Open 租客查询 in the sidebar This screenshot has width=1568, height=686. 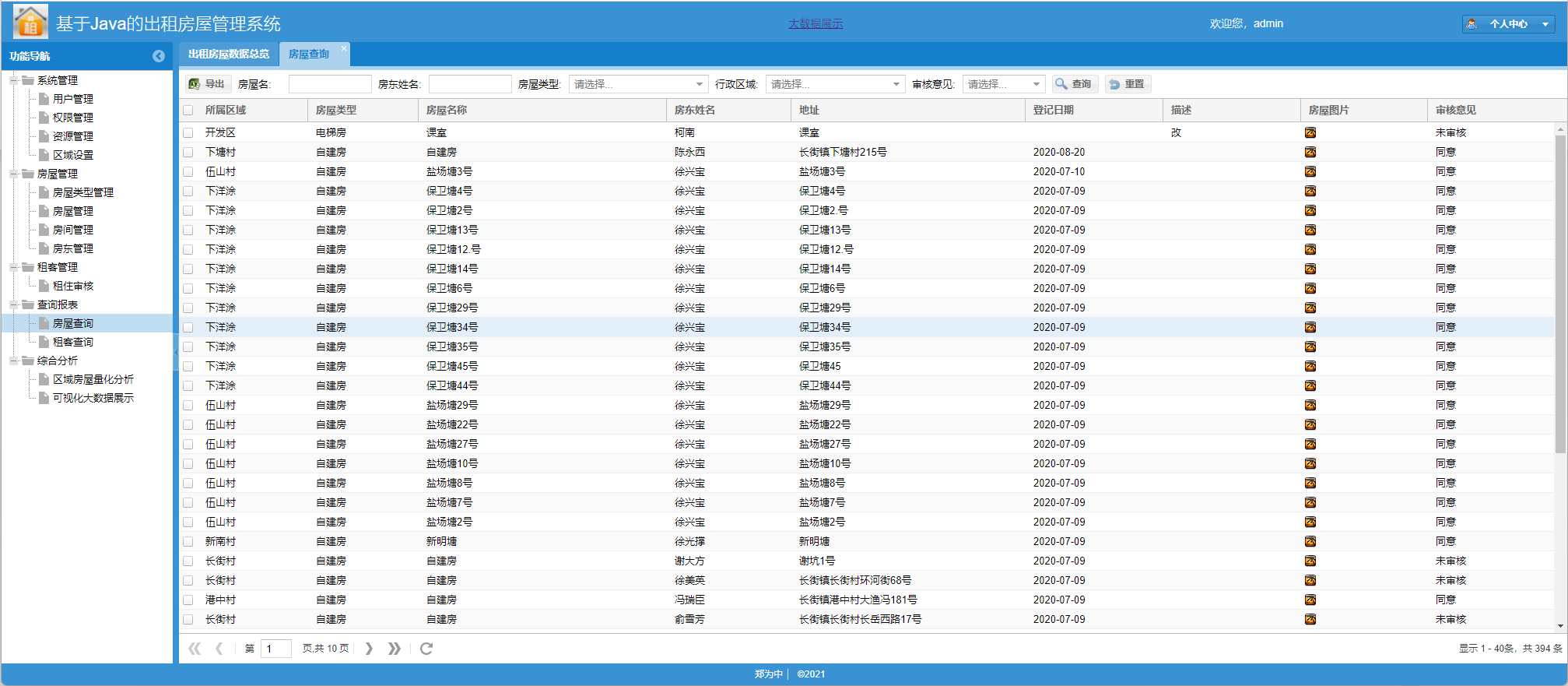[73, 342]
